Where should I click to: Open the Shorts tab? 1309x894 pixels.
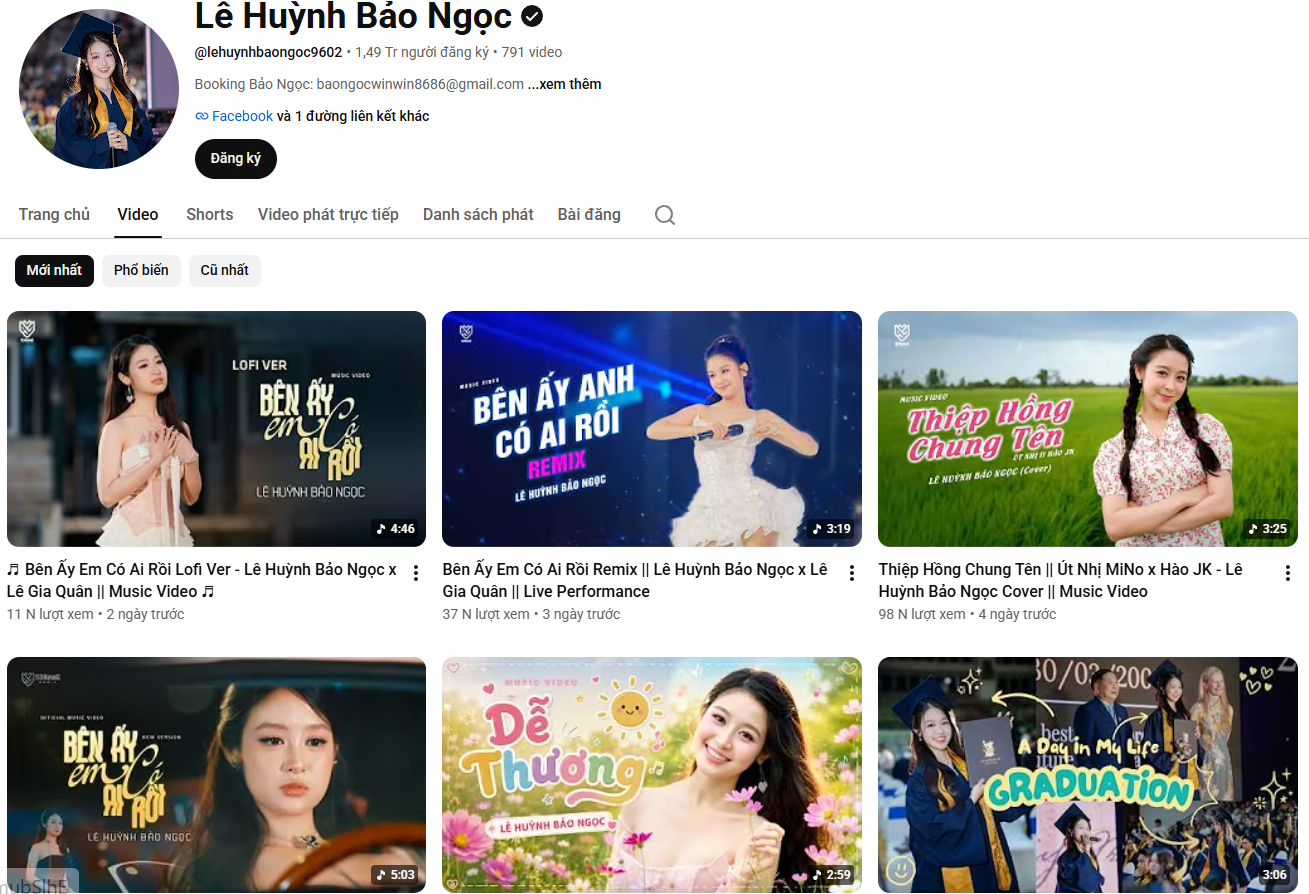pos(210,215)
